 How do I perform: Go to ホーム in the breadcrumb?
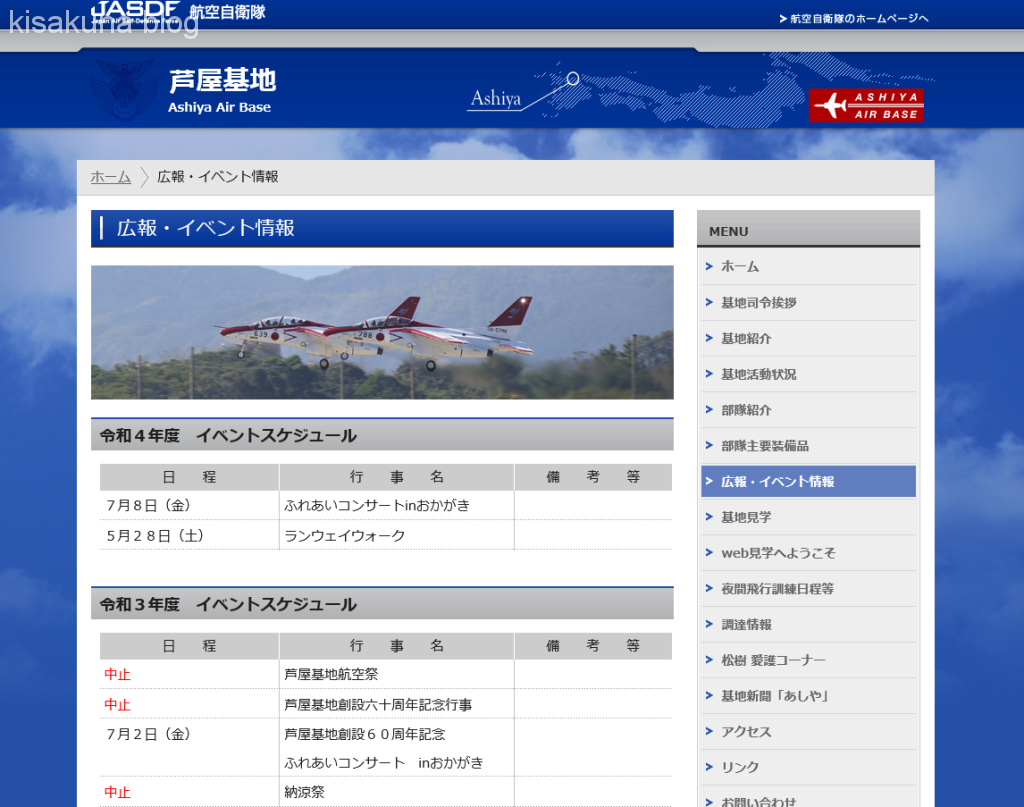coord(110,177)
